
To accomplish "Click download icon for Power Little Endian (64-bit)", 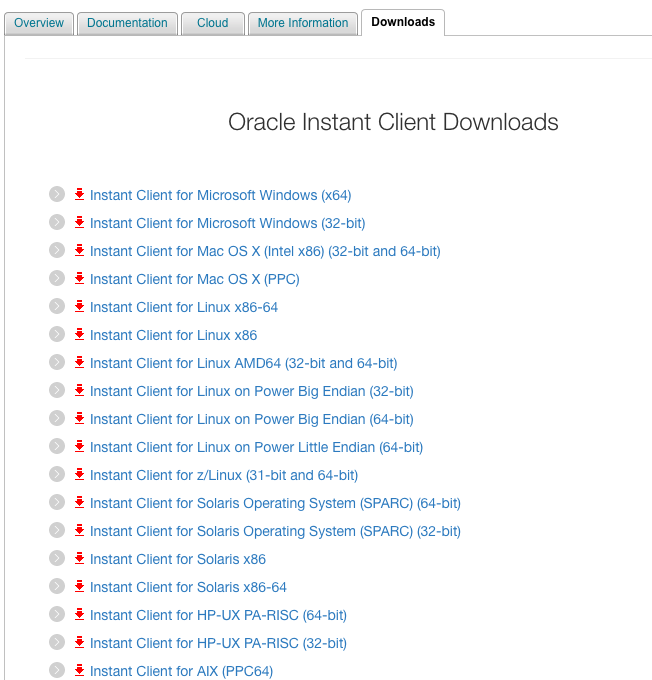I will tap(79, 446).
